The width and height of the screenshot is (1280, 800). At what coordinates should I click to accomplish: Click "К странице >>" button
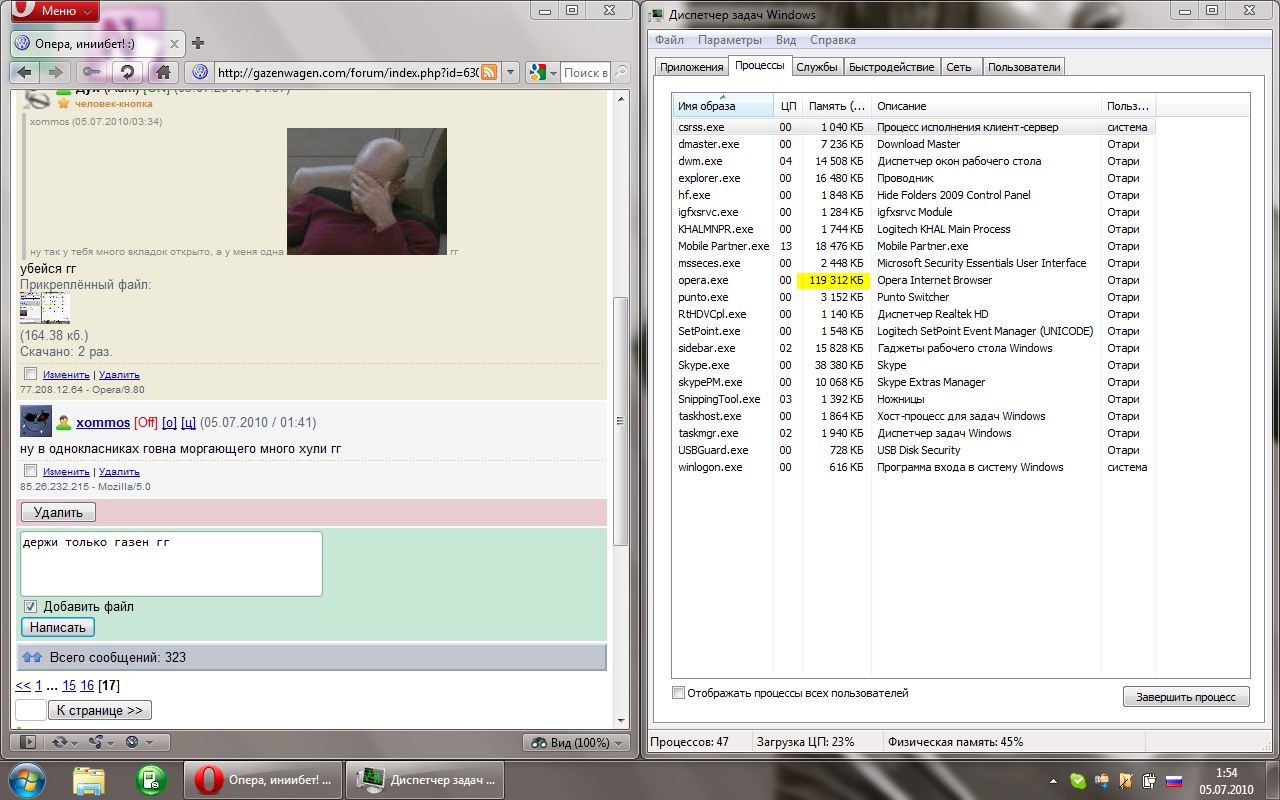point(99,710)
